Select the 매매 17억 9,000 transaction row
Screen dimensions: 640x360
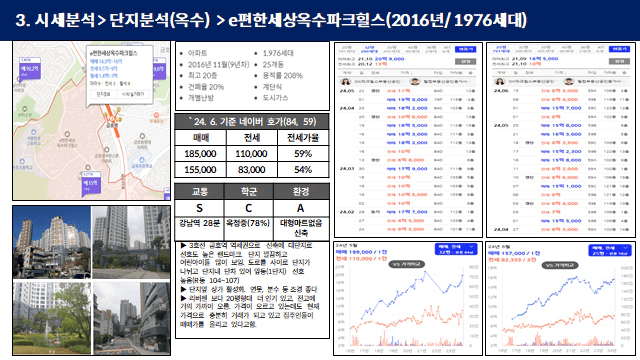[x=407, y=169]
